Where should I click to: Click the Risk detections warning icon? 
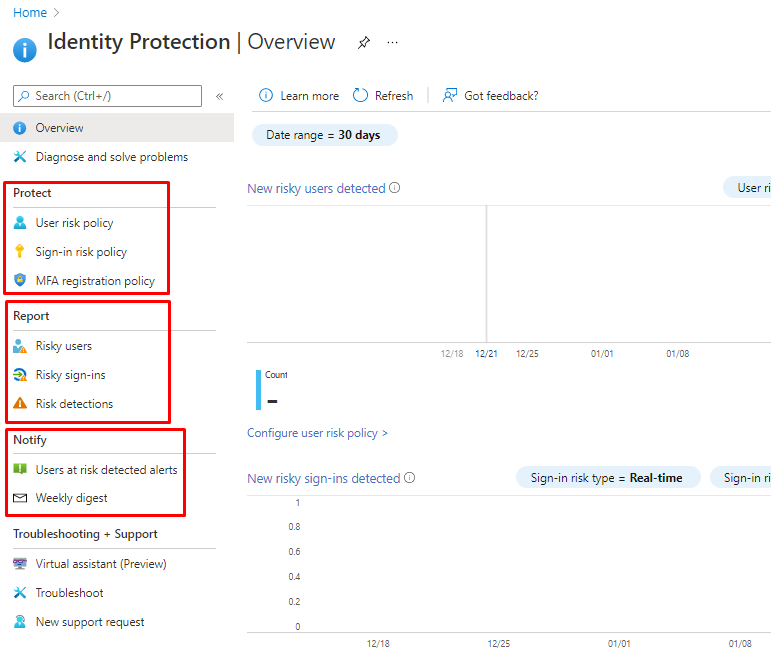pos(20,404)
